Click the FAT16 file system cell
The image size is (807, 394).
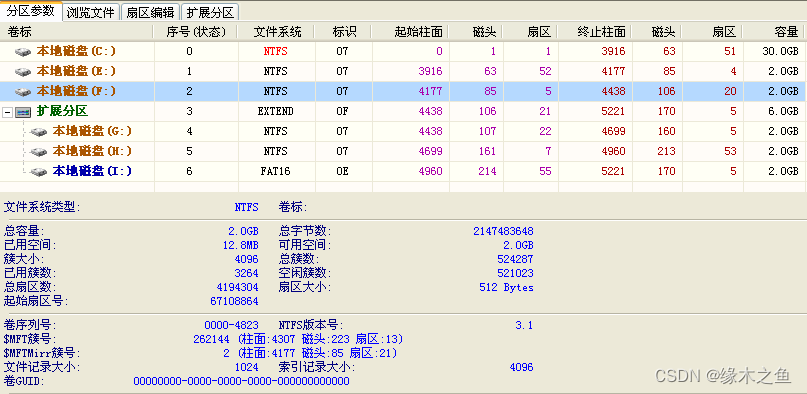[x=275, y=171]
